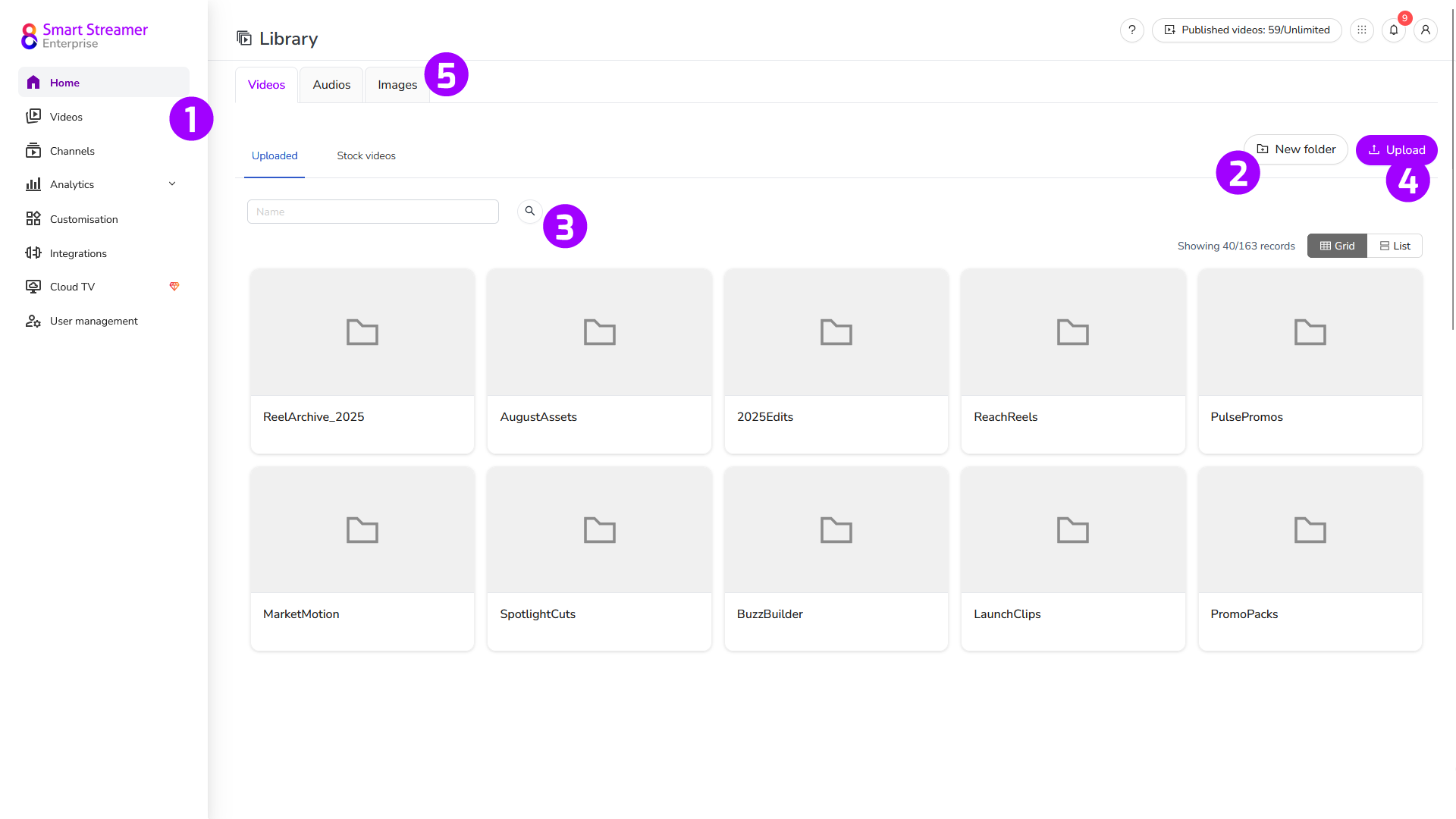Open the help question mark icon
Viewport: 1456px width, 819px height.
pyautogui.click(x=1131, y=30)
